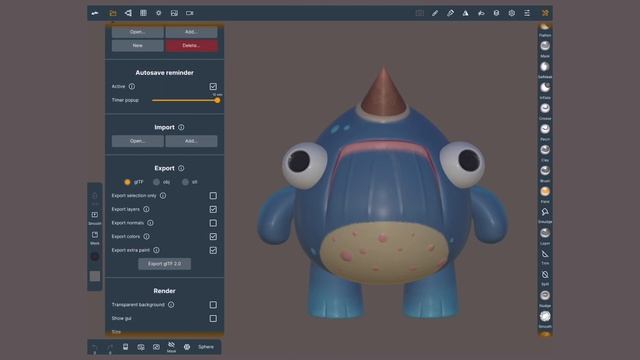Click the top project Open button

[138, 32]
